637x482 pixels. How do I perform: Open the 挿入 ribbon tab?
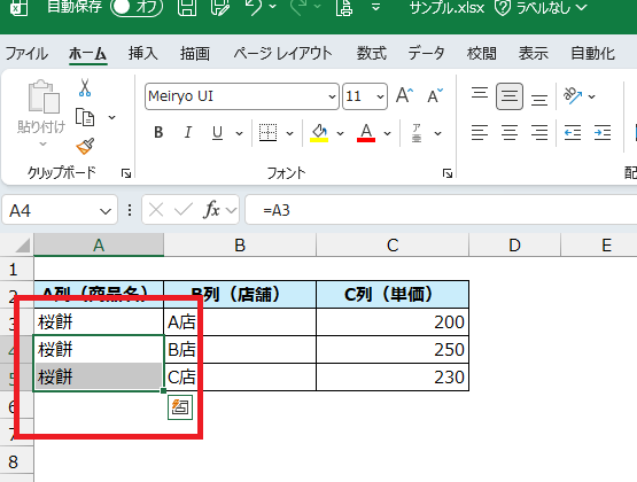[x=143, y=53]
